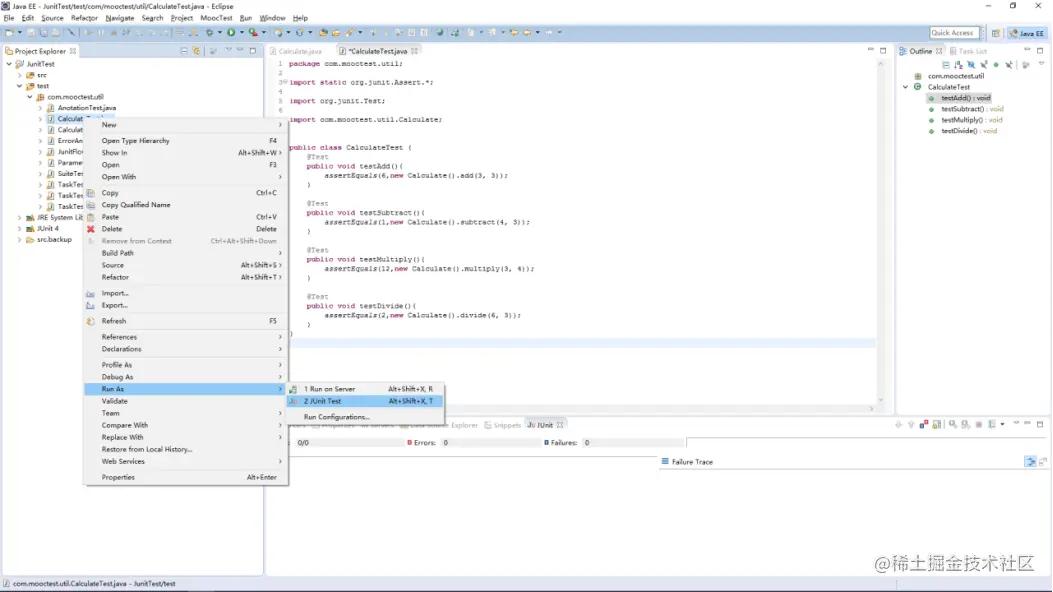Choose 'Refresh' in context menu
The width and height of the screenshot is (1053, 592).
[x=186, y=322]
